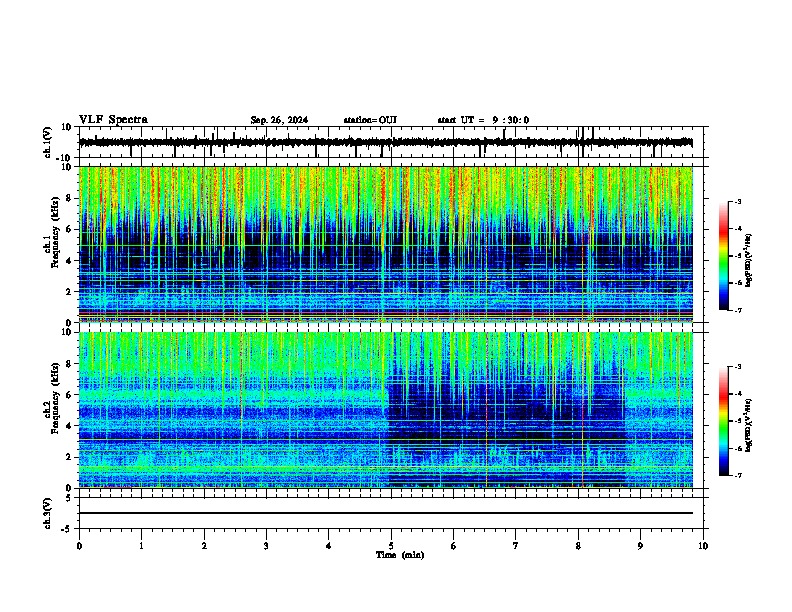Click the ch.2 color bar 'log(PSD)' label

tap(748, 425)
